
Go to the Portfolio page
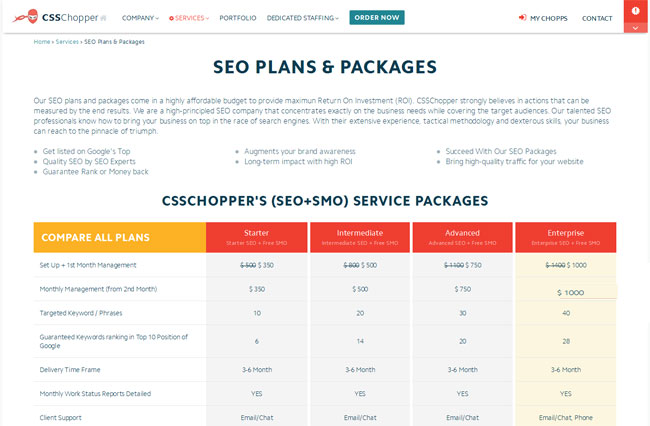(x=238, y=18)
